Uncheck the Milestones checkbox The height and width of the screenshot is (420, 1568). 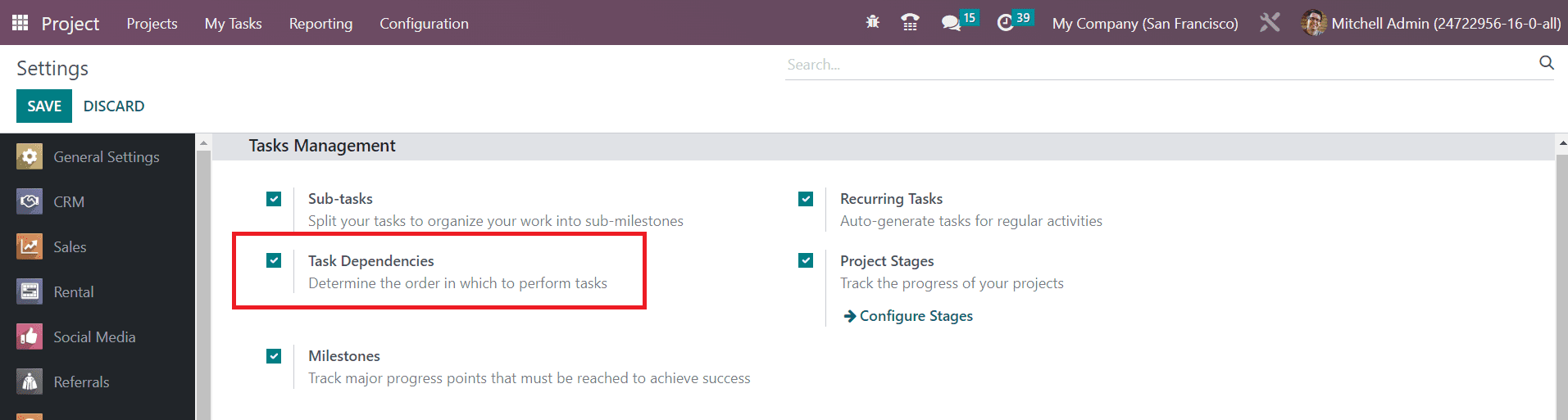click(274, 356)
